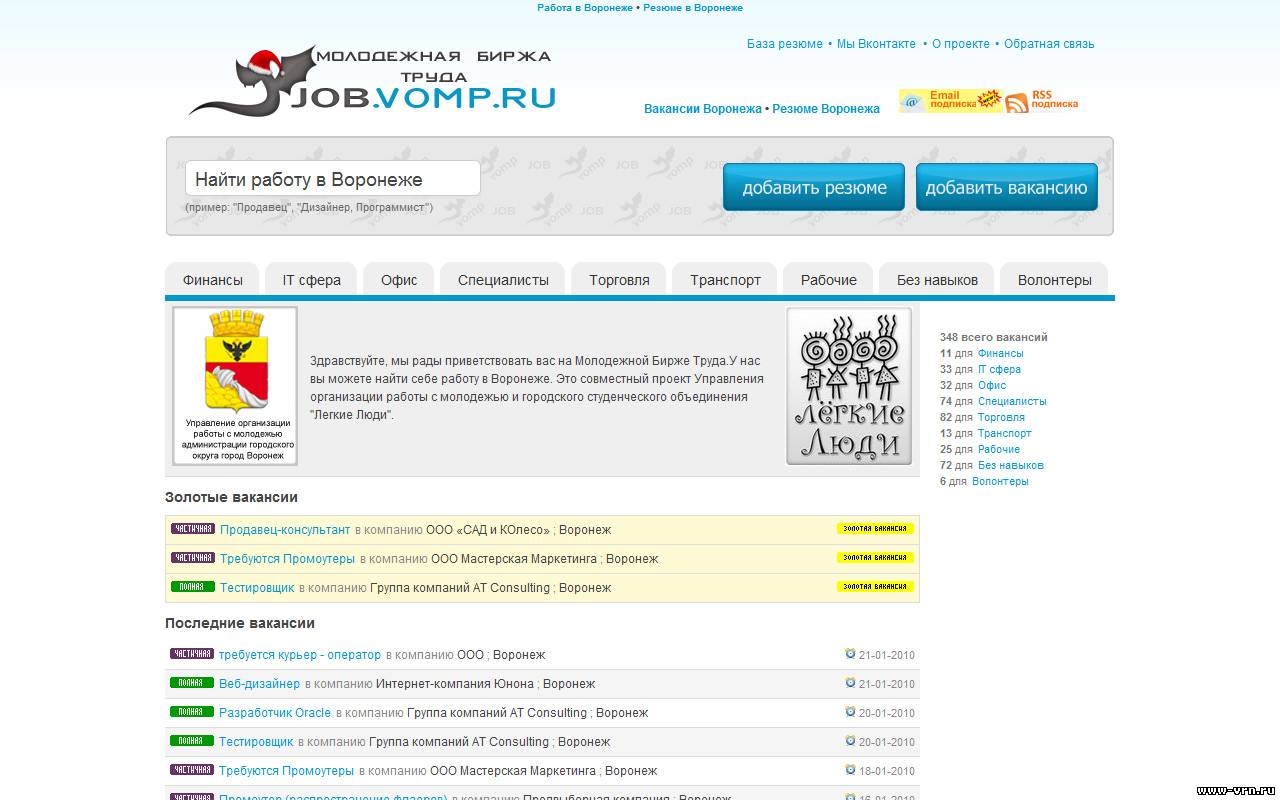Follow the Обратная связь link
1280x800 pixels.
(1049, 44)
